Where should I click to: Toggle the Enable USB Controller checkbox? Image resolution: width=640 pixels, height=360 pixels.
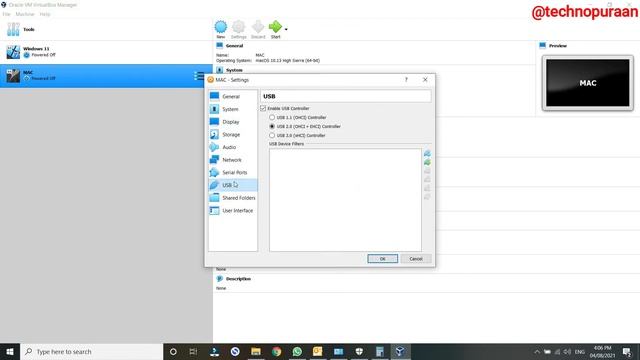[x=263, y=108]
